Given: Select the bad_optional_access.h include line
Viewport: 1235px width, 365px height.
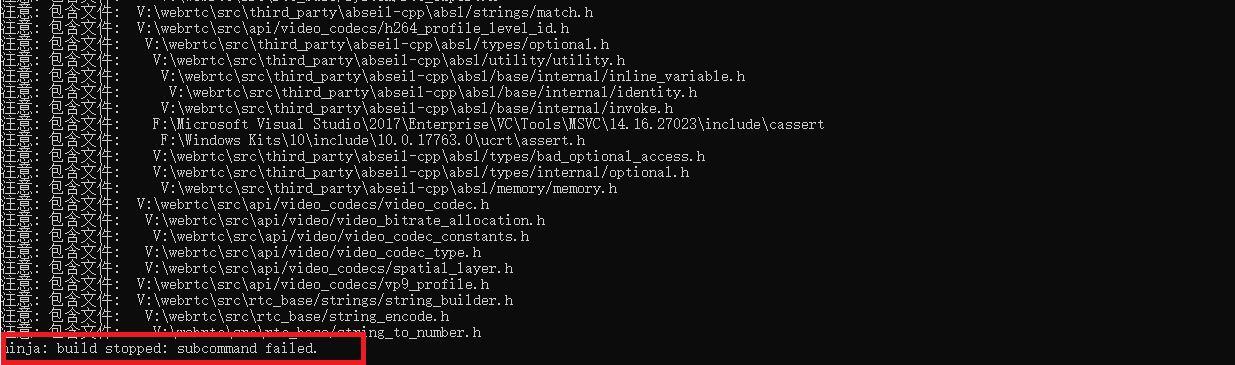Looking at the screenshot, I should click(353, 157).
